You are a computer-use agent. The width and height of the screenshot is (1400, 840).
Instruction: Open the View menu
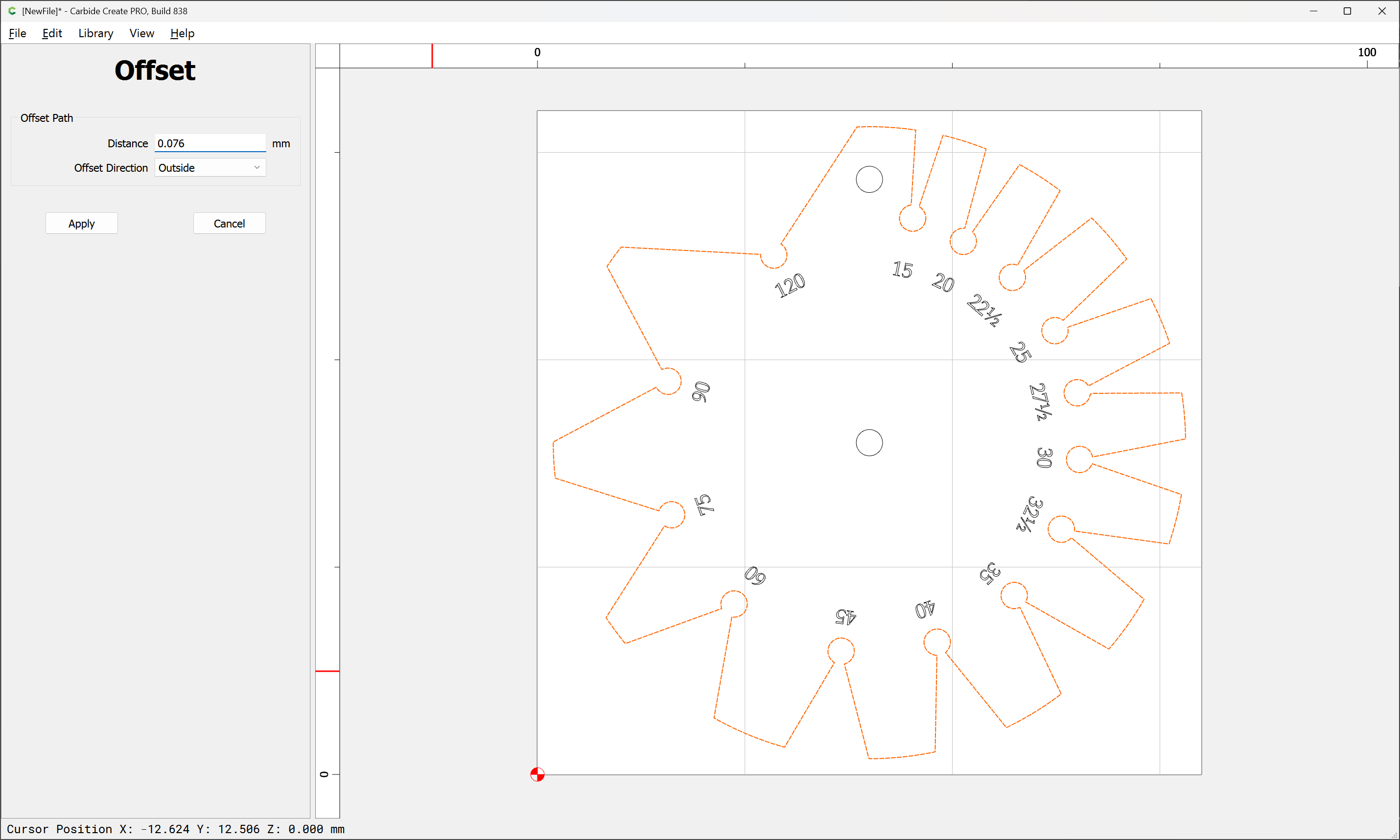pos(141,33)
